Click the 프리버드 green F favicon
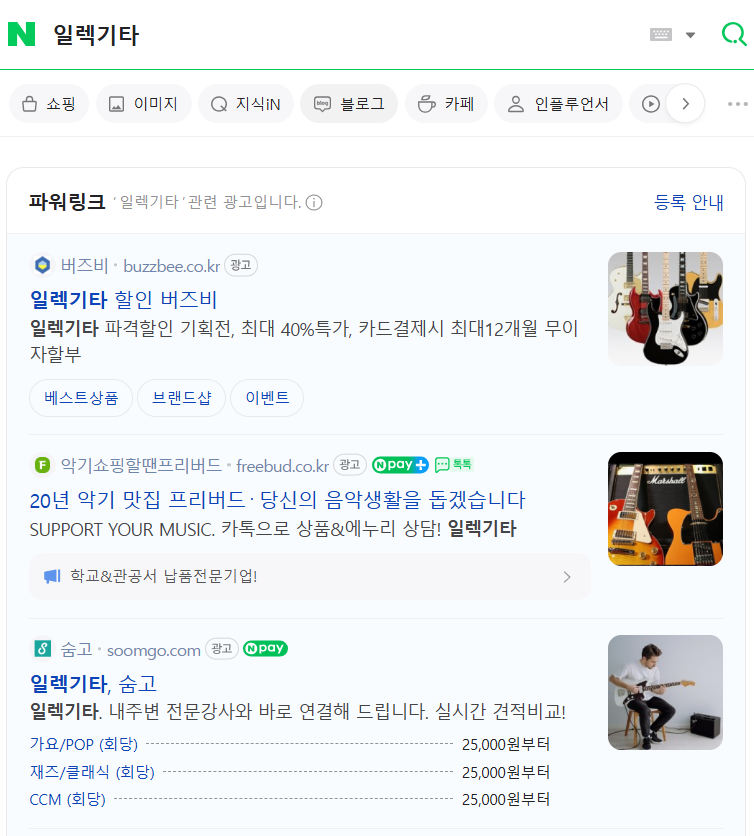754x836 pixels. point(43,465)
